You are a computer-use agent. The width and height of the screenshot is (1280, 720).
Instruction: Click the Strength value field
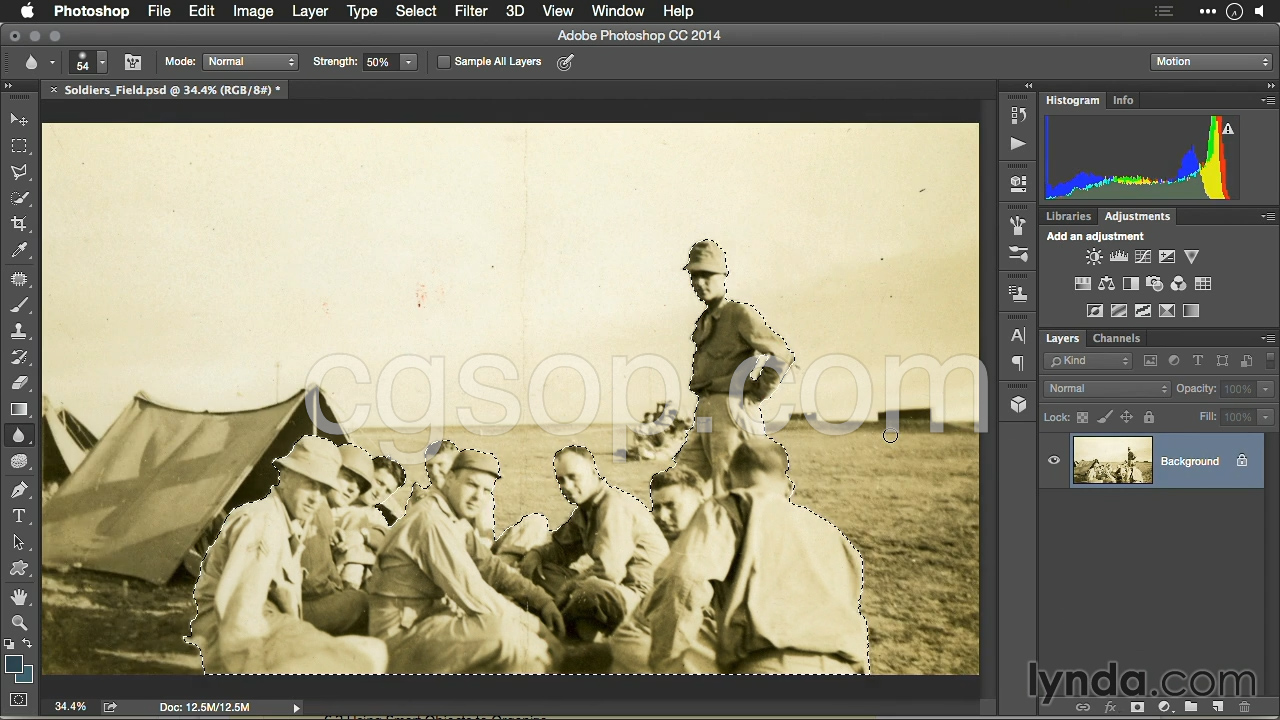pos(381,62)
